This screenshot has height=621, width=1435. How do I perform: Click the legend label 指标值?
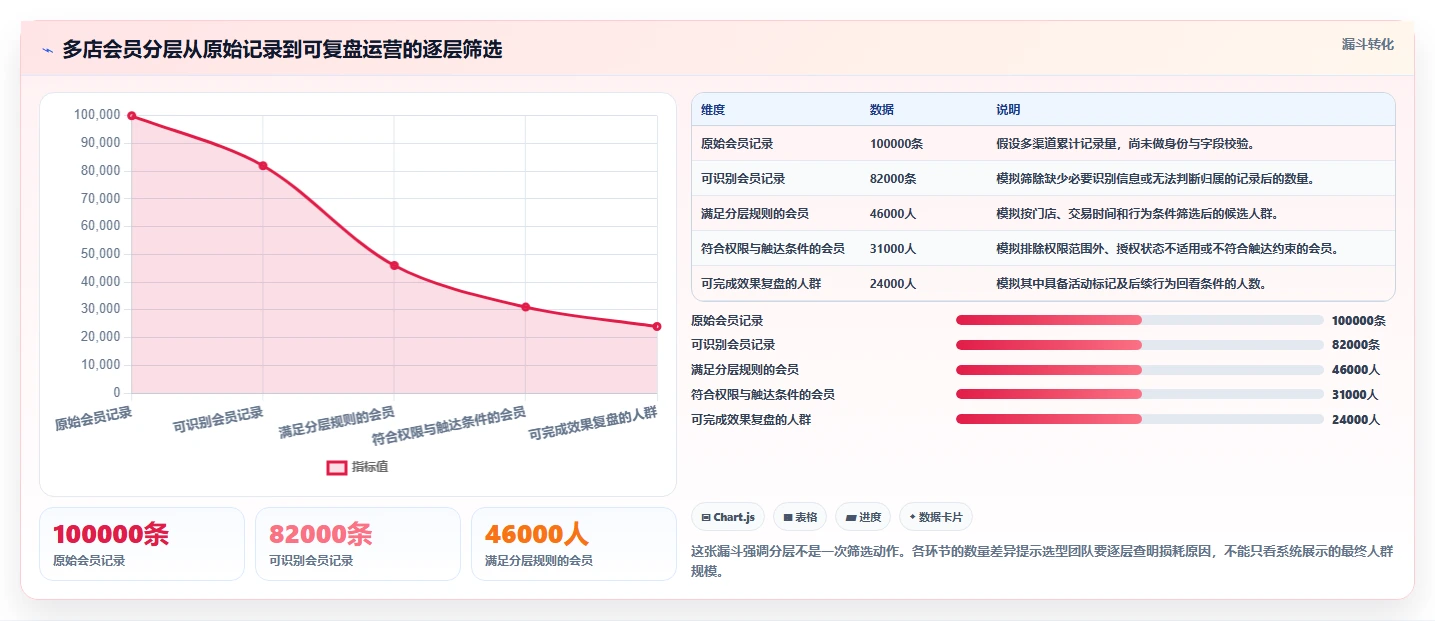tap(370, 467)
